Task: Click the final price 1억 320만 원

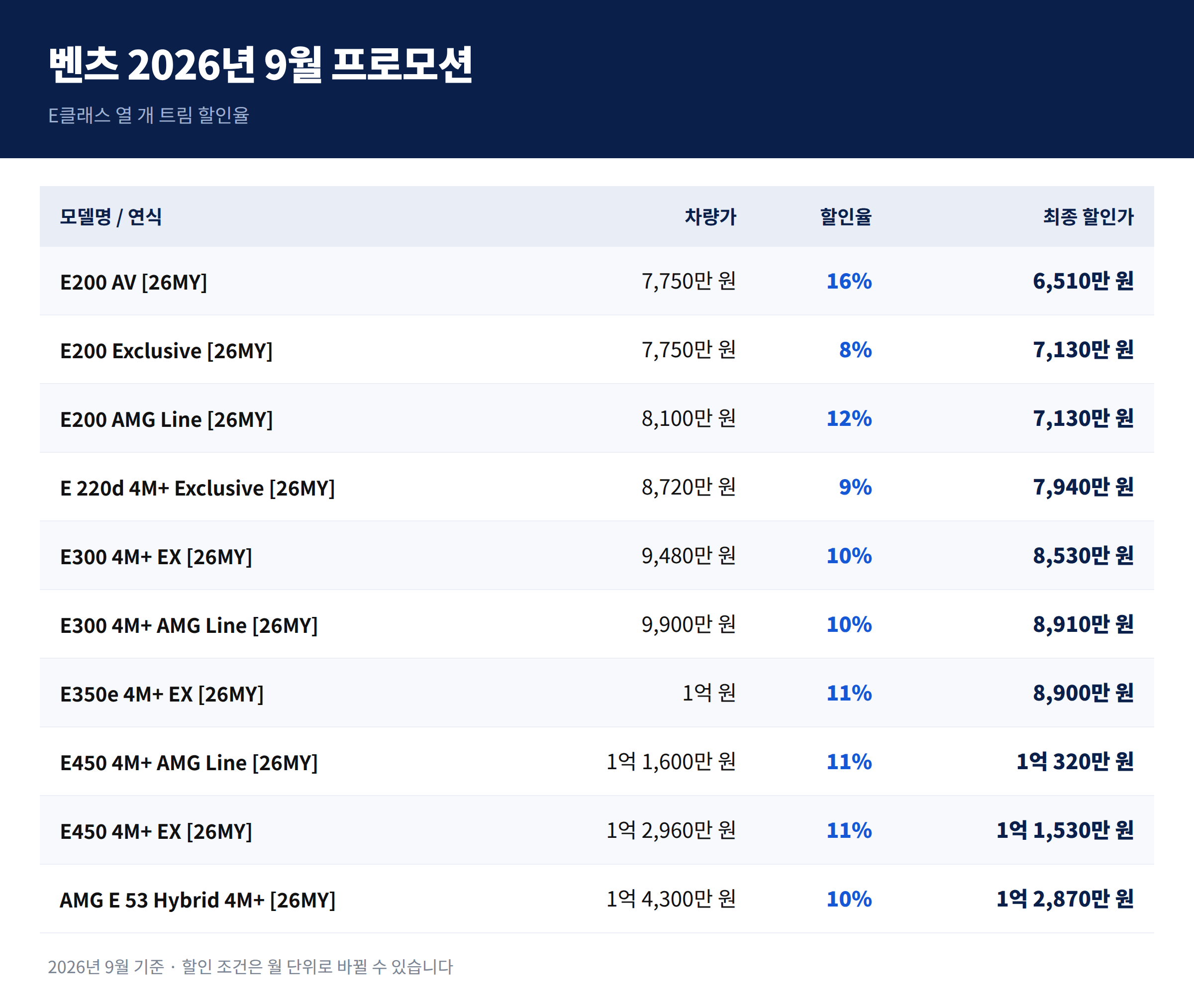Action: (x=1075, y=761)
